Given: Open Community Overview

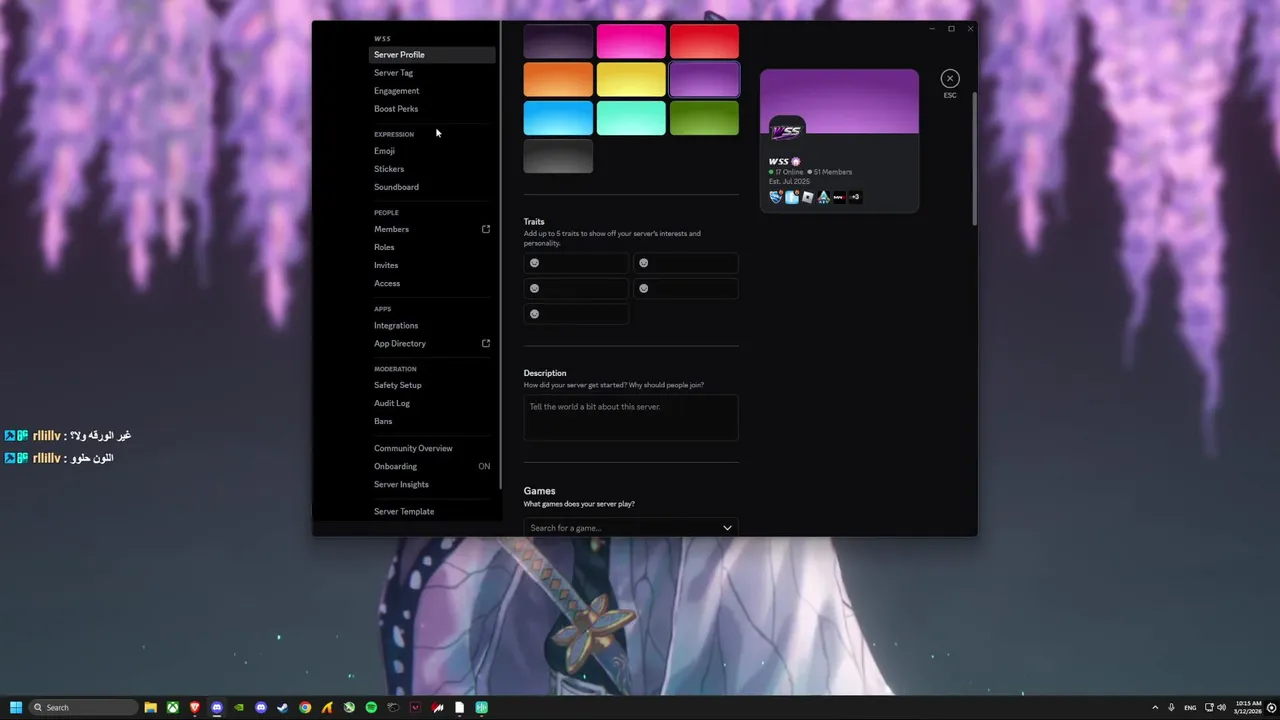Looking at the screenshot, I should point(432,448).
